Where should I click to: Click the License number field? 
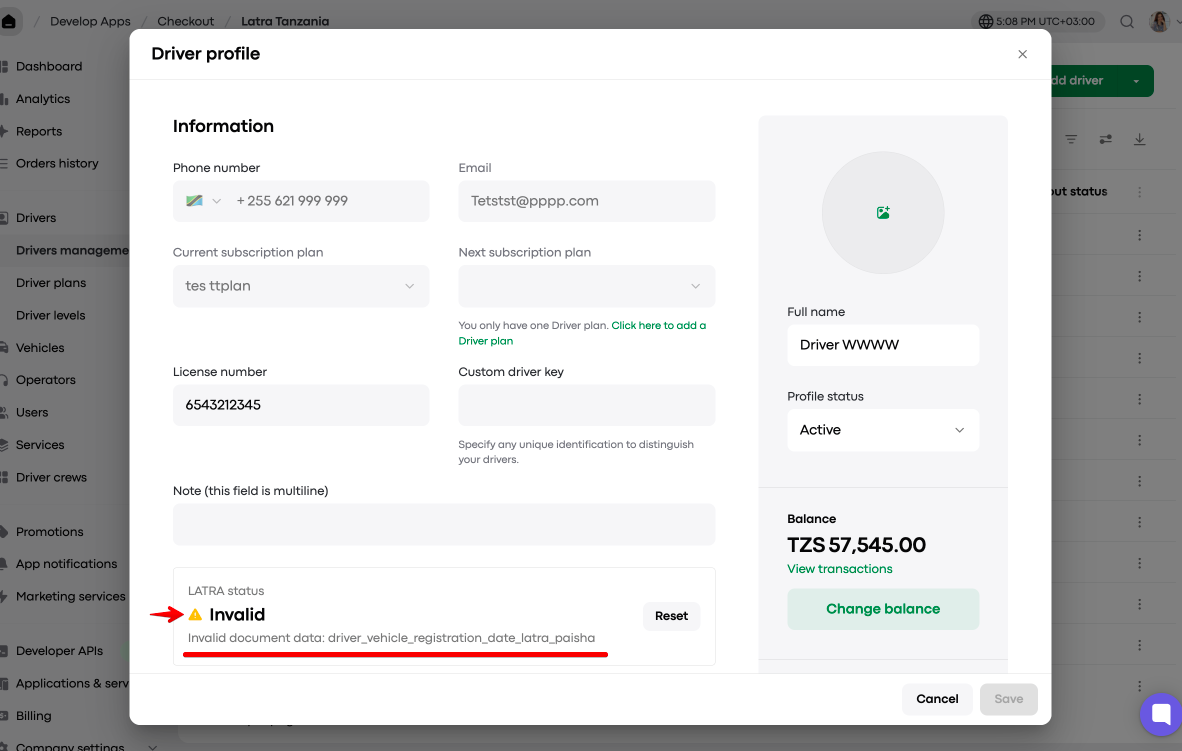[301, 405]
